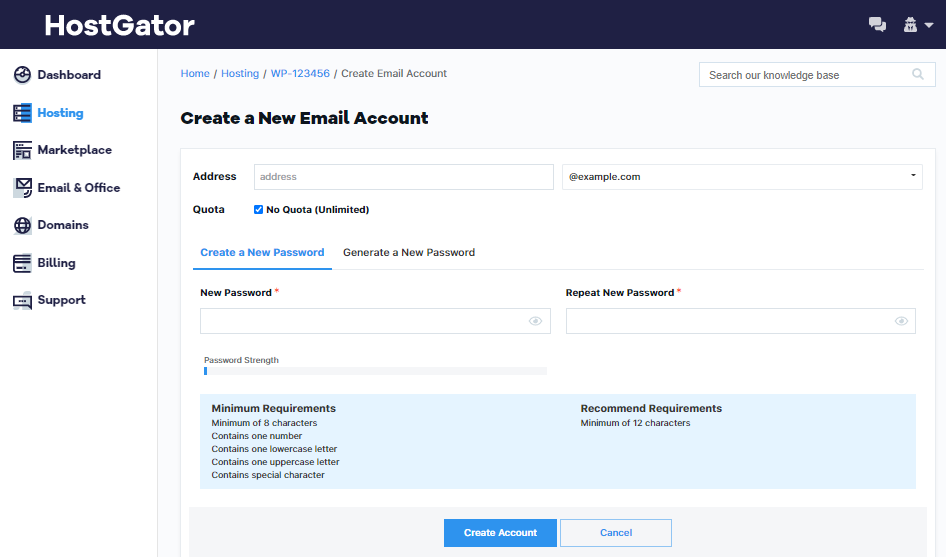The width and height of the screenshot is (946, 557).
Task: Click into the Address input field
Action: (404, 177)
